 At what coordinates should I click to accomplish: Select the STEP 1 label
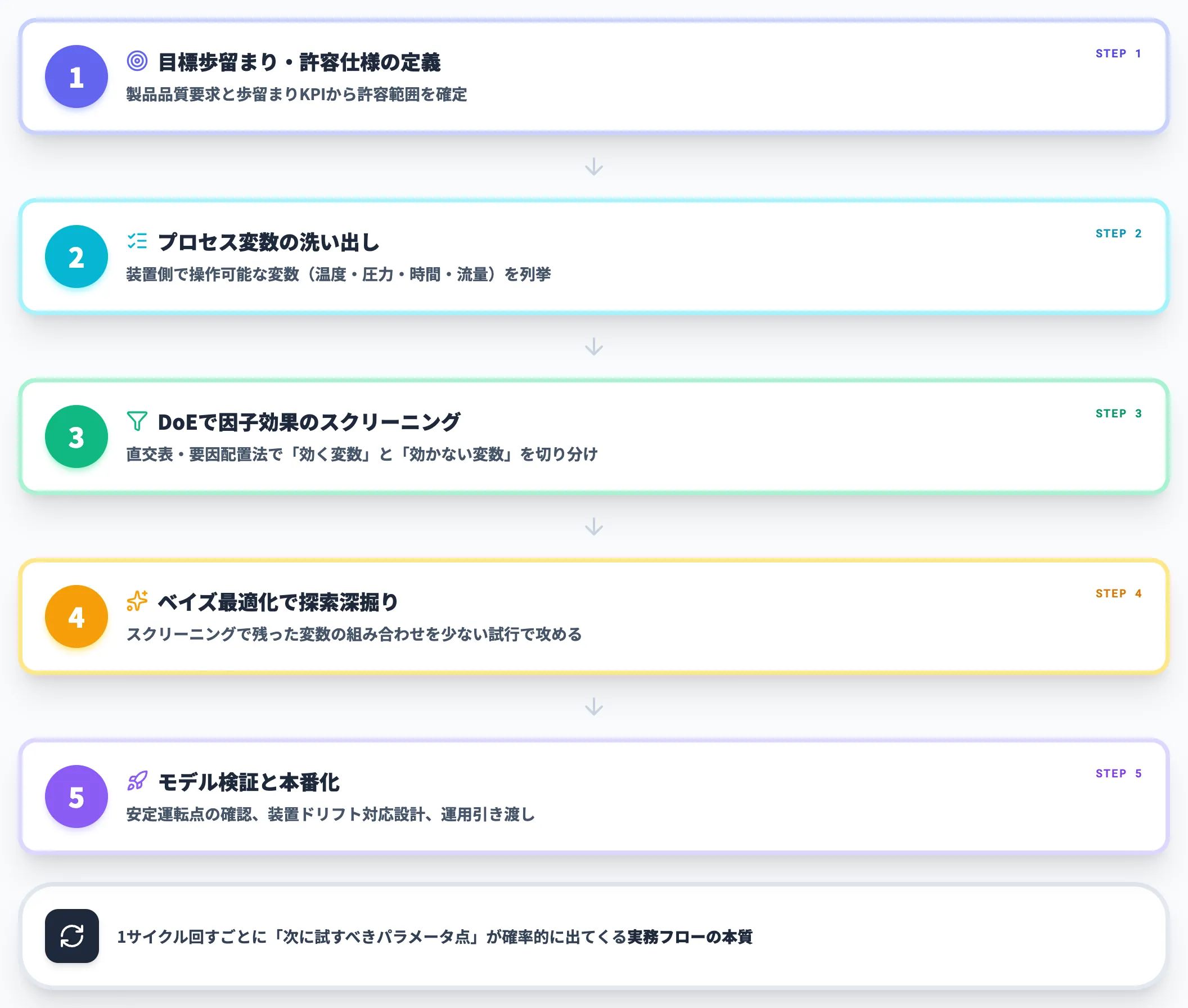point(1118,53)
